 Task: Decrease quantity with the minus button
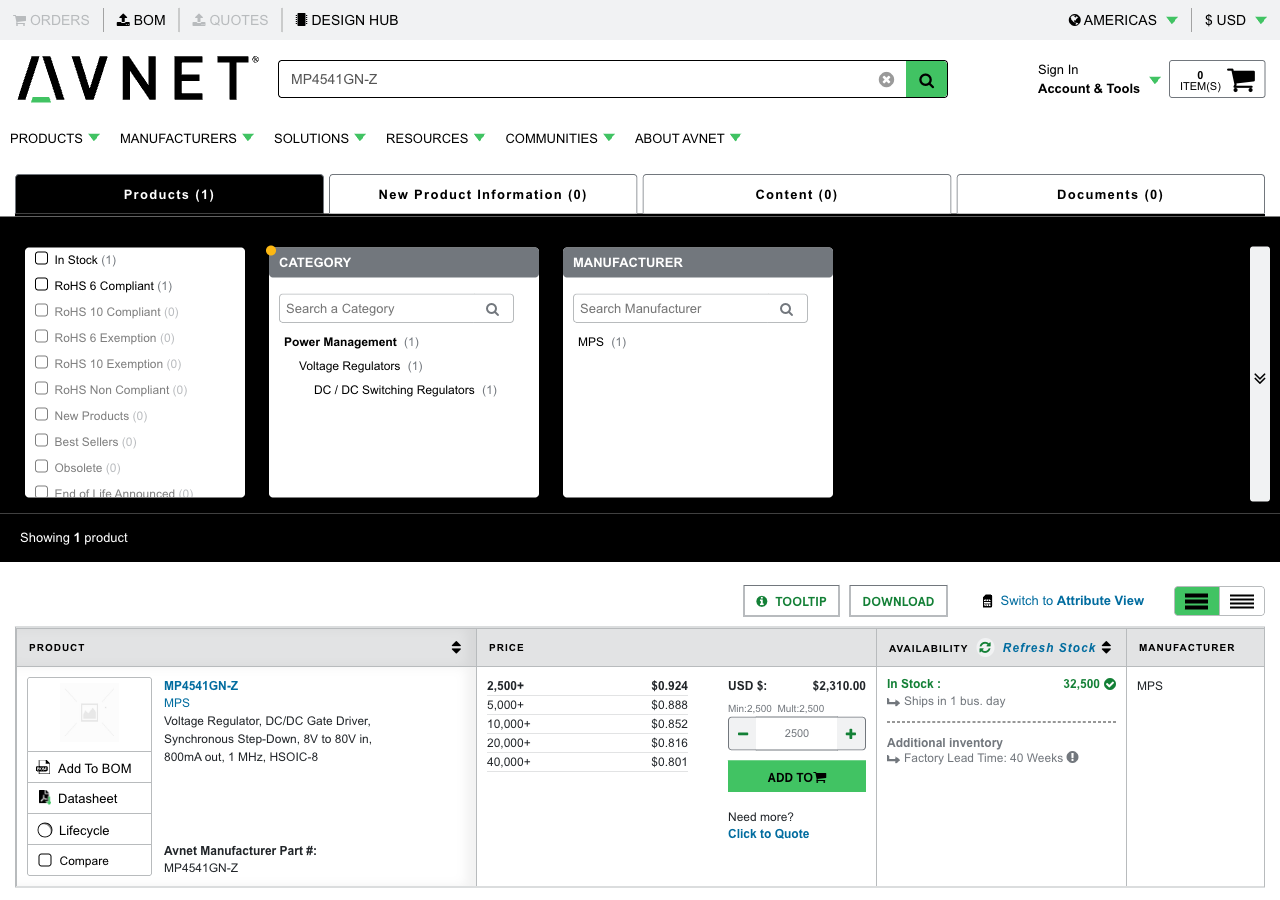coord(743,734)
